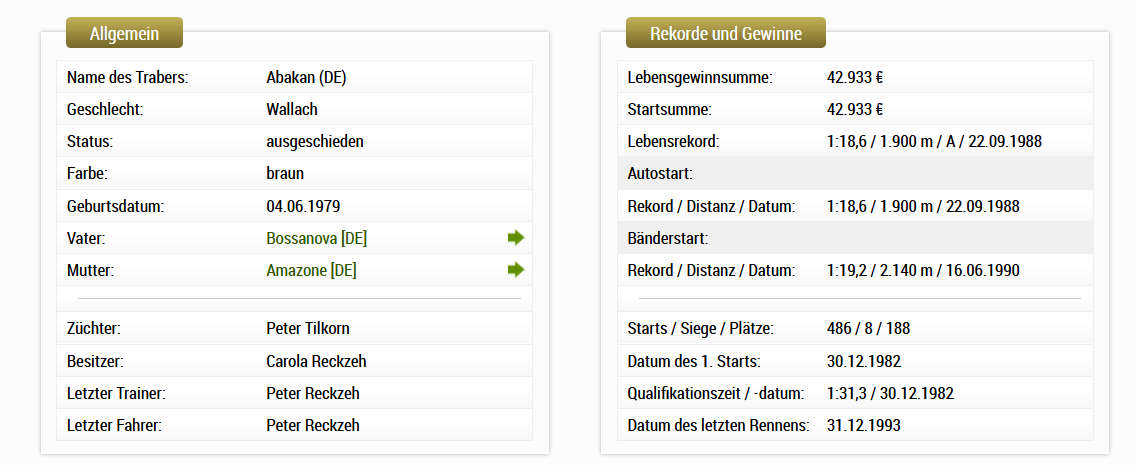Click Datum des letzten Rennens value
Viewport: 1136px width, 465px height.
click(x=864, y=425)
